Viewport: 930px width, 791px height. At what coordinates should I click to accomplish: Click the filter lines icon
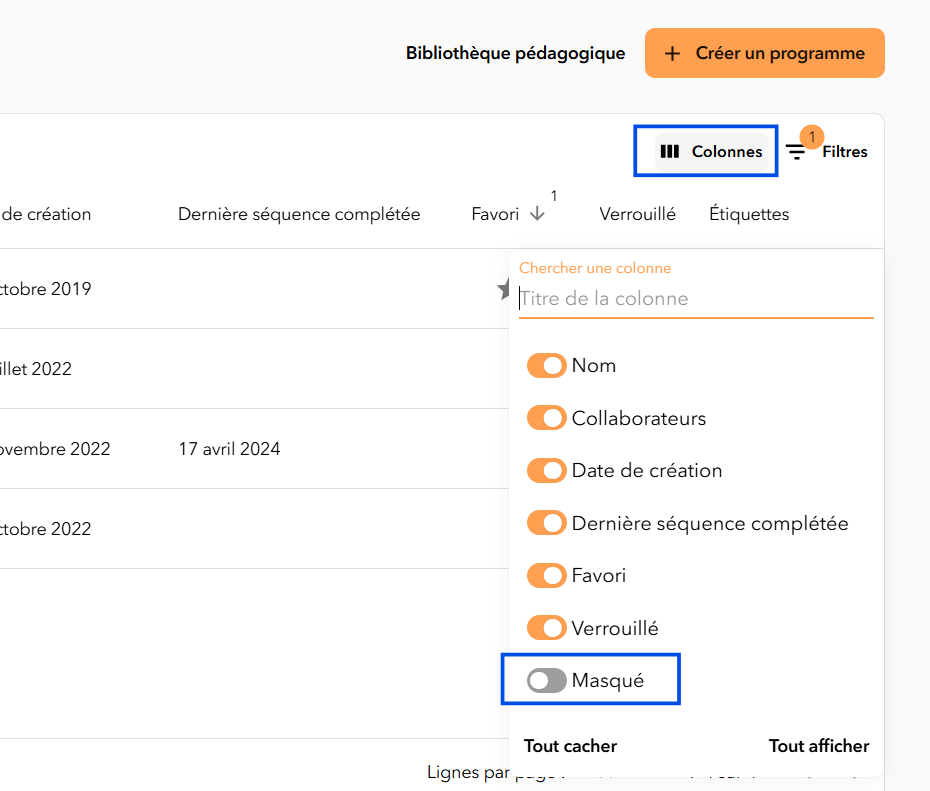click(795, 152)
